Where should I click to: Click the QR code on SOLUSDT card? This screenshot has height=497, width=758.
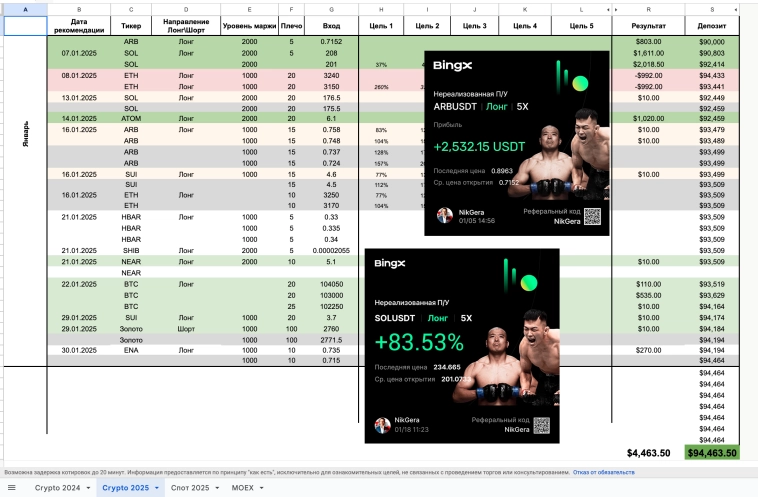(540, 425)
